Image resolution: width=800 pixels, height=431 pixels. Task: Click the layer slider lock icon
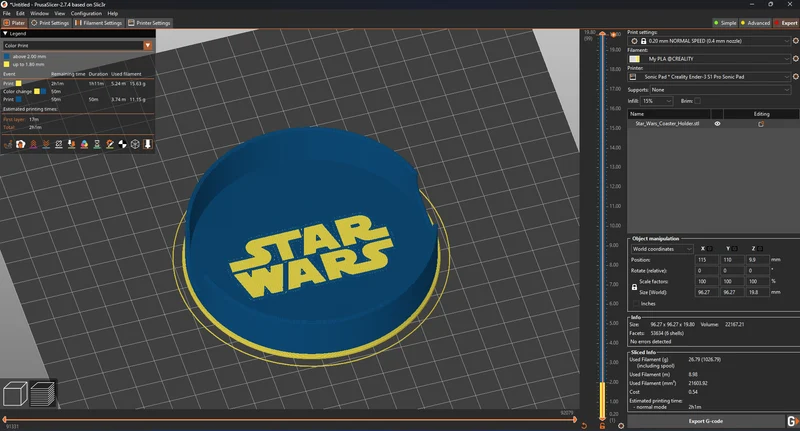(x=602, y=425)
